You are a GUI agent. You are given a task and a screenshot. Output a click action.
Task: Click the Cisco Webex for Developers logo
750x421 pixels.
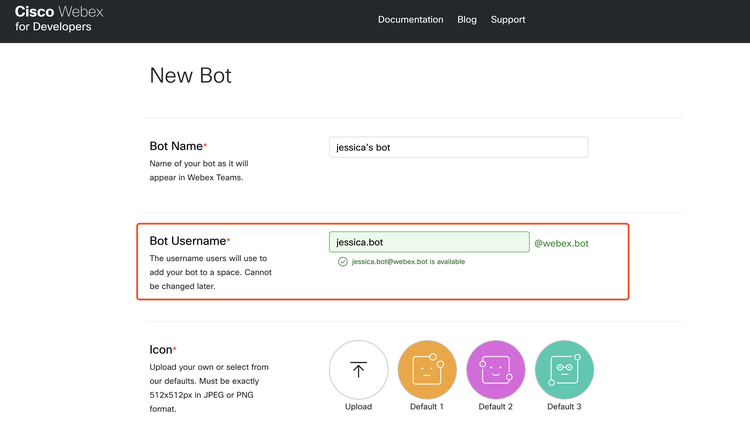(x=59, y=19)
